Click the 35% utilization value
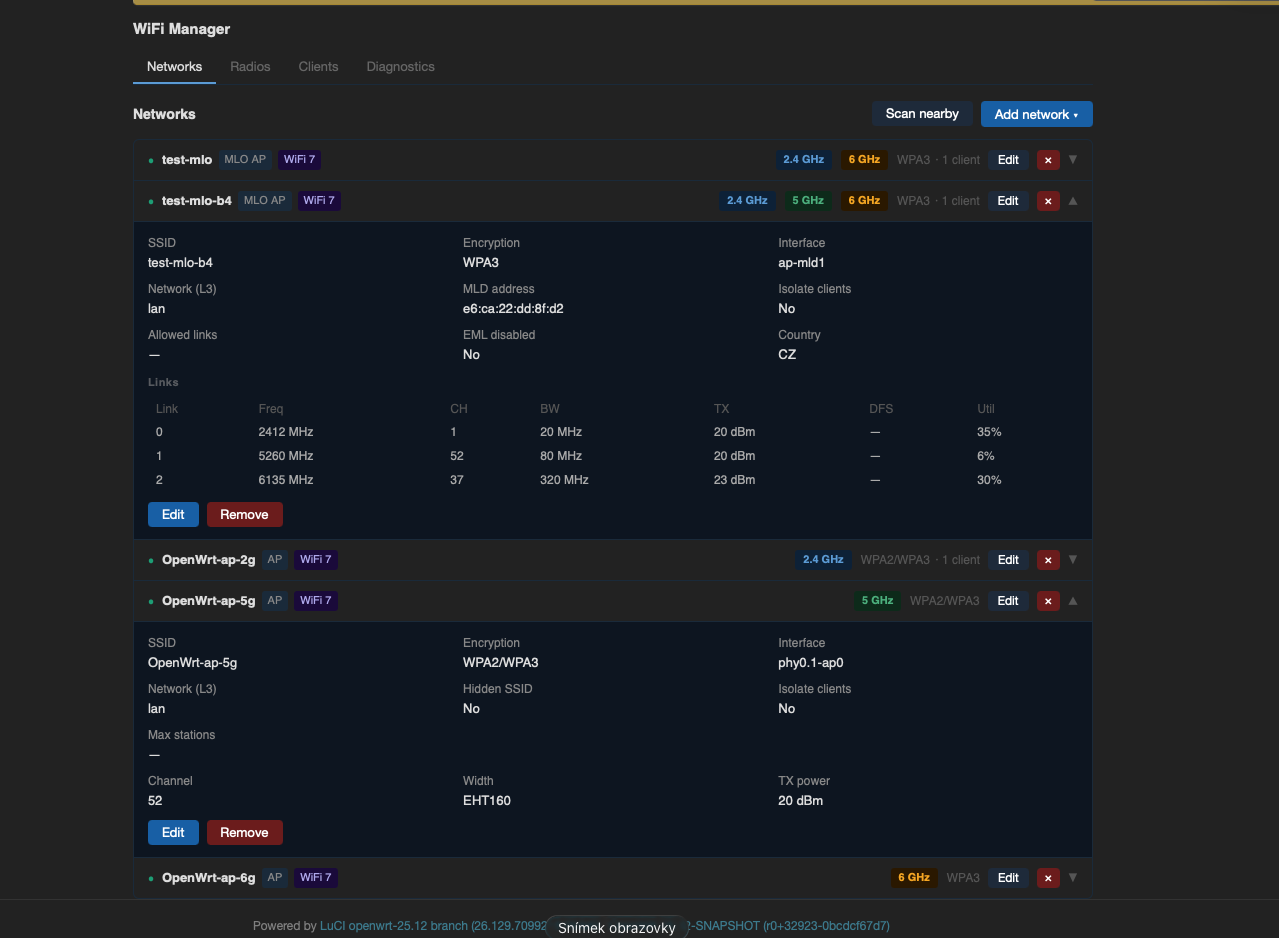 [989, 432]
